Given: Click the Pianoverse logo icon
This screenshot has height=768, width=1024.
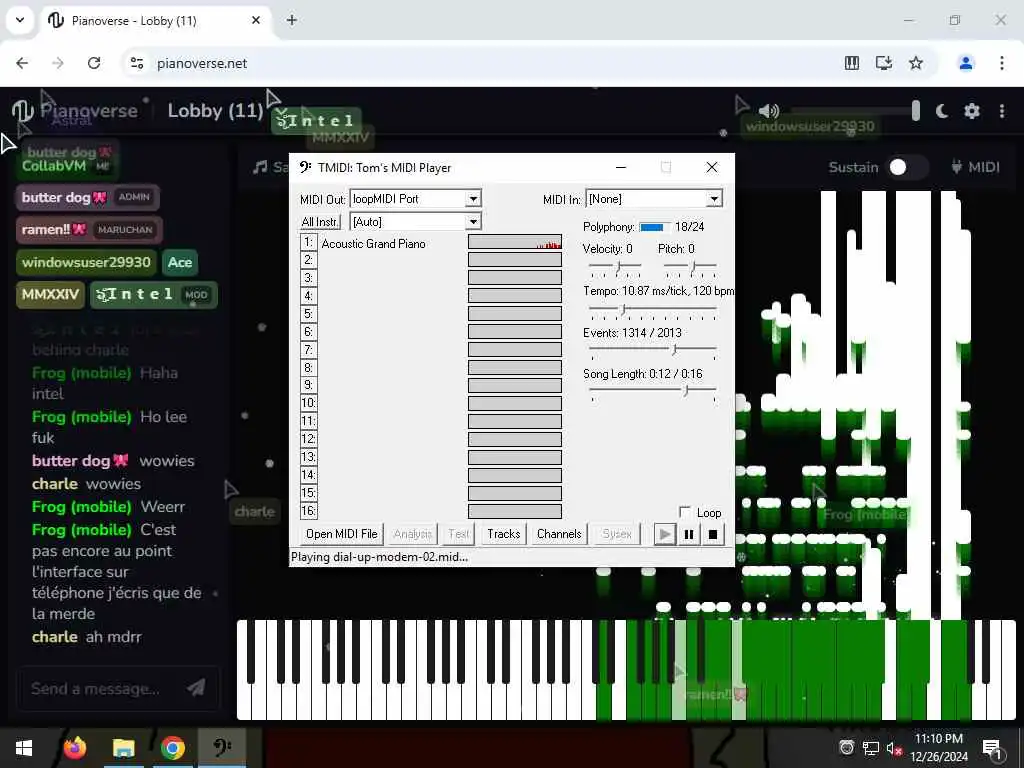Looking at the screenshot, I should [22, 111].
